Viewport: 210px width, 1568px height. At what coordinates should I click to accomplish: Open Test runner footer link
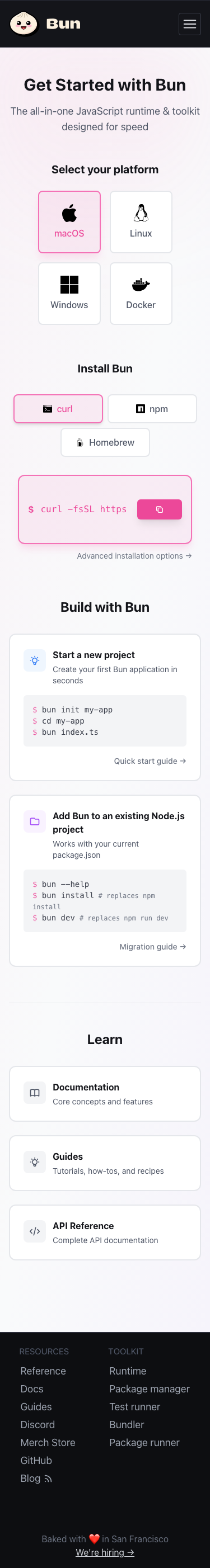click(x=134, y=1407)
